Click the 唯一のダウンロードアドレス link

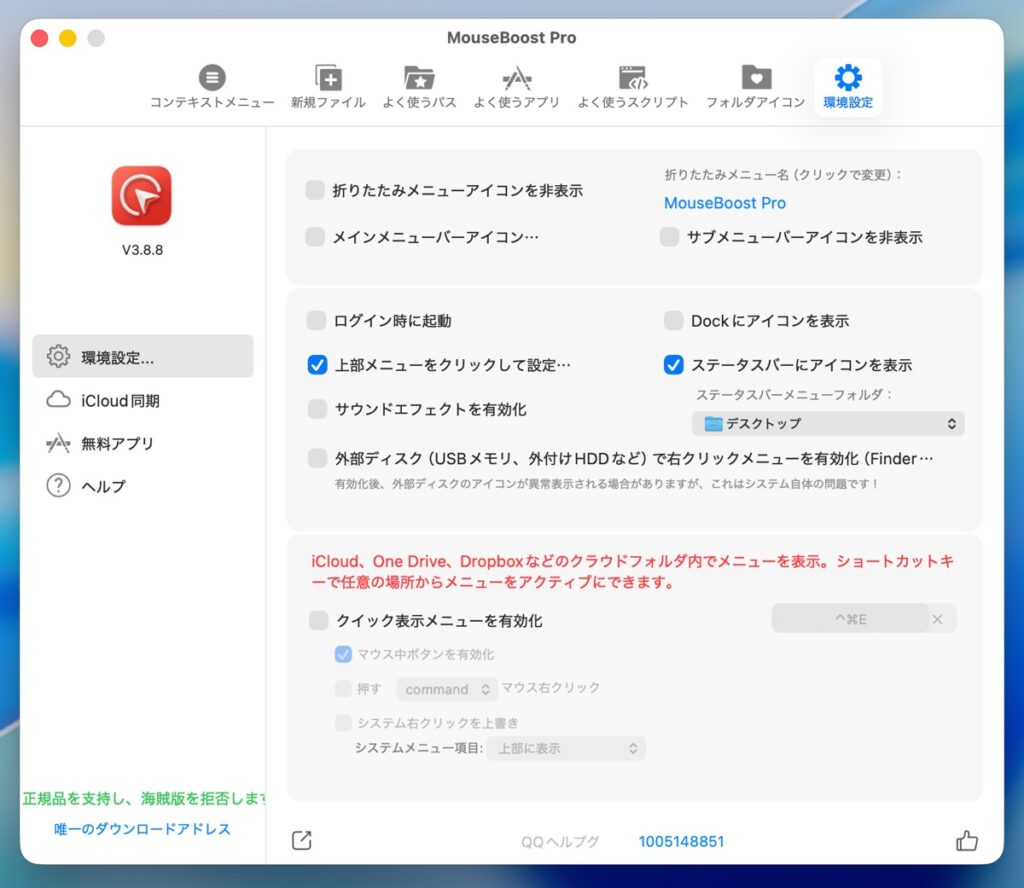(142, 829)
